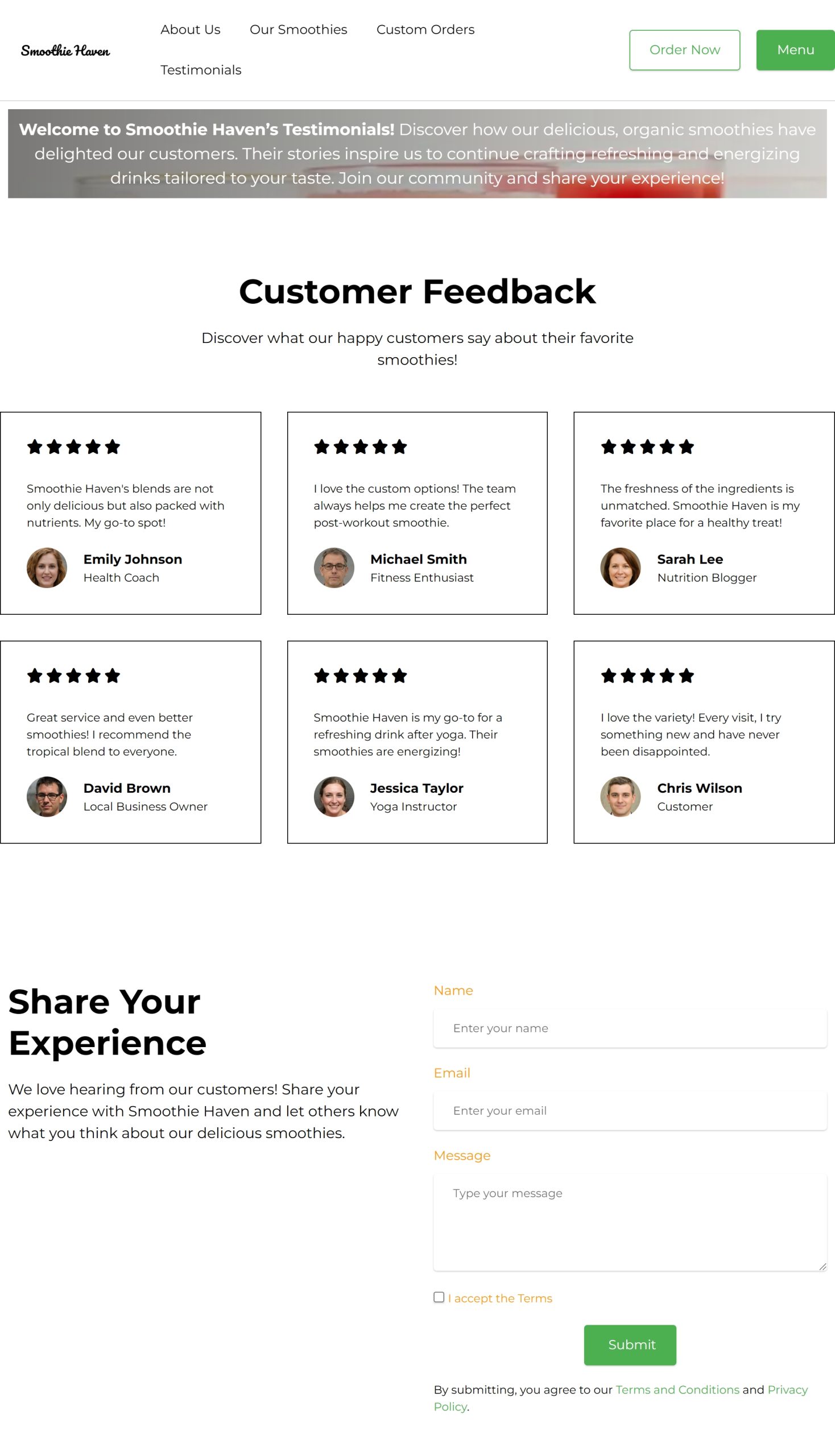Tick the accept the Terms checkbox
Viewport: 835px width, 1456px height.
tap(439, 1297)
